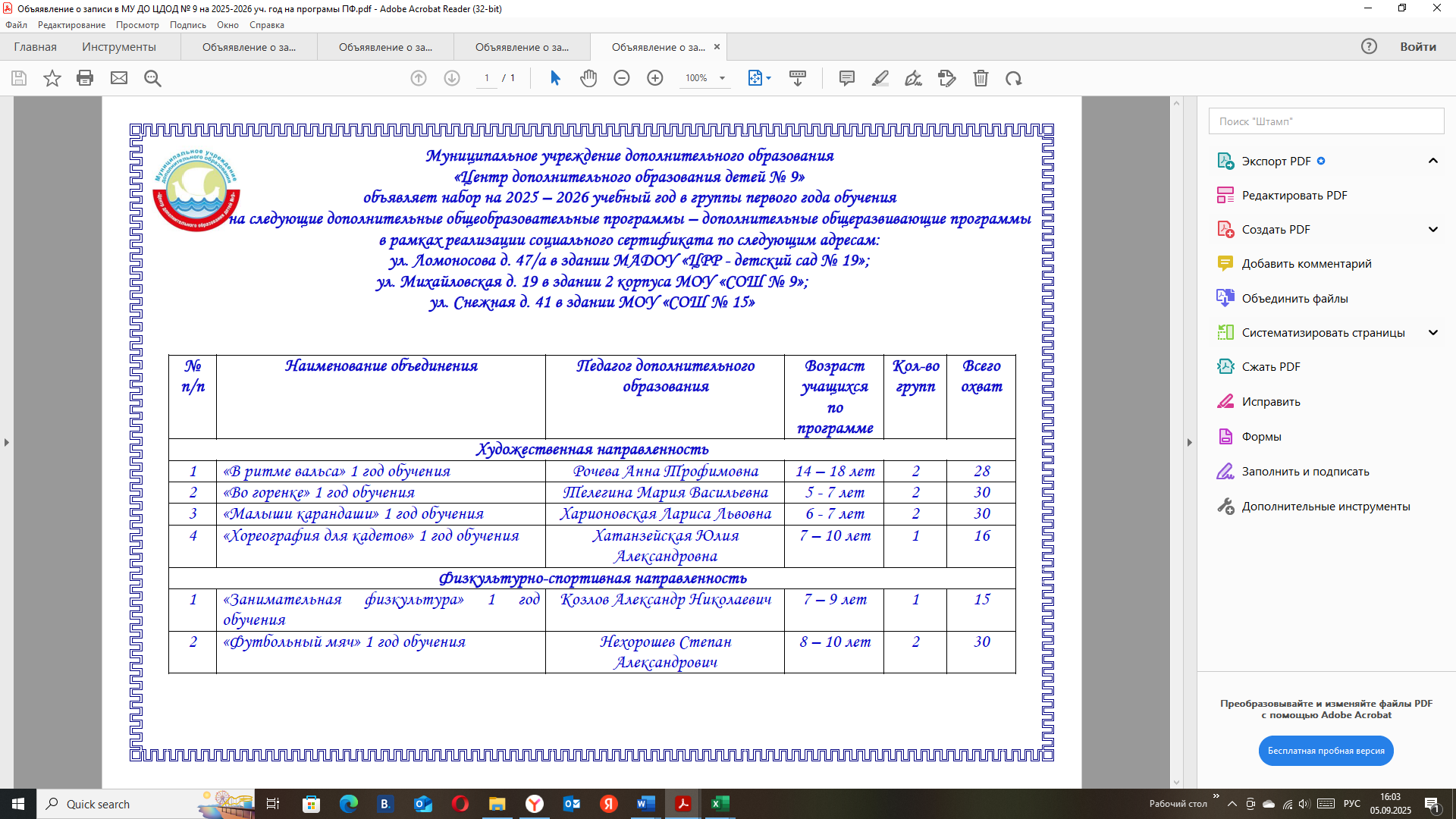The image size is (1456, 819).
Task: Save the file using the floppy icon
Action: (x=19, y=78)
